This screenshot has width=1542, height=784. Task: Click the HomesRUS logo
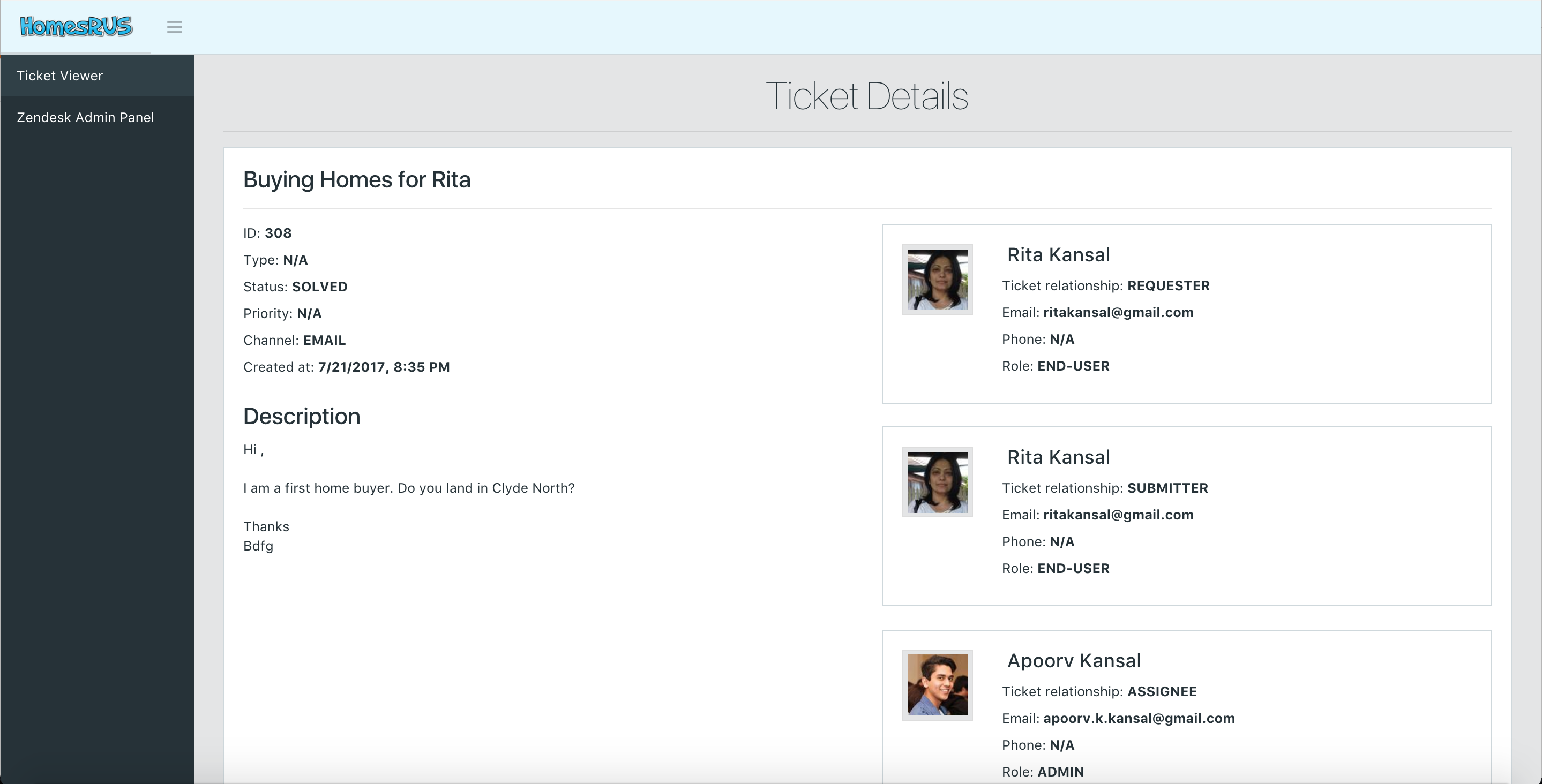[76, 27]
